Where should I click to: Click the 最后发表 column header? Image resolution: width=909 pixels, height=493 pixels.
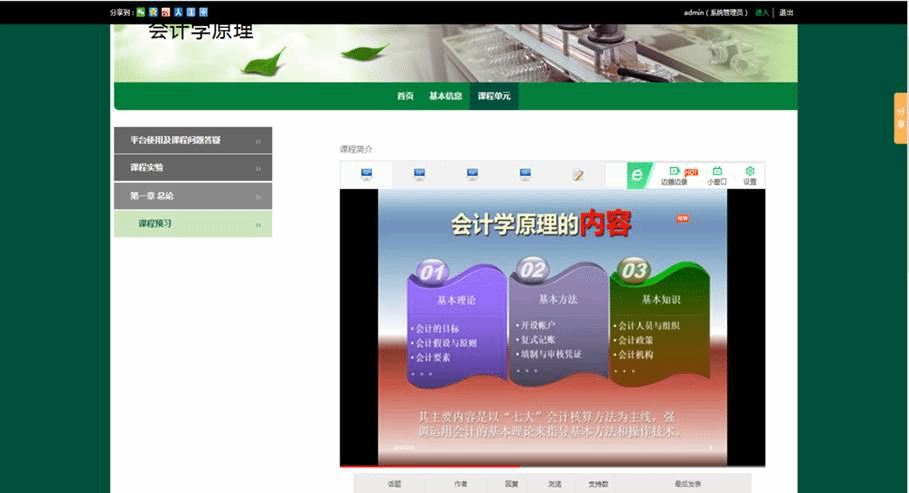tap(688, 484)
